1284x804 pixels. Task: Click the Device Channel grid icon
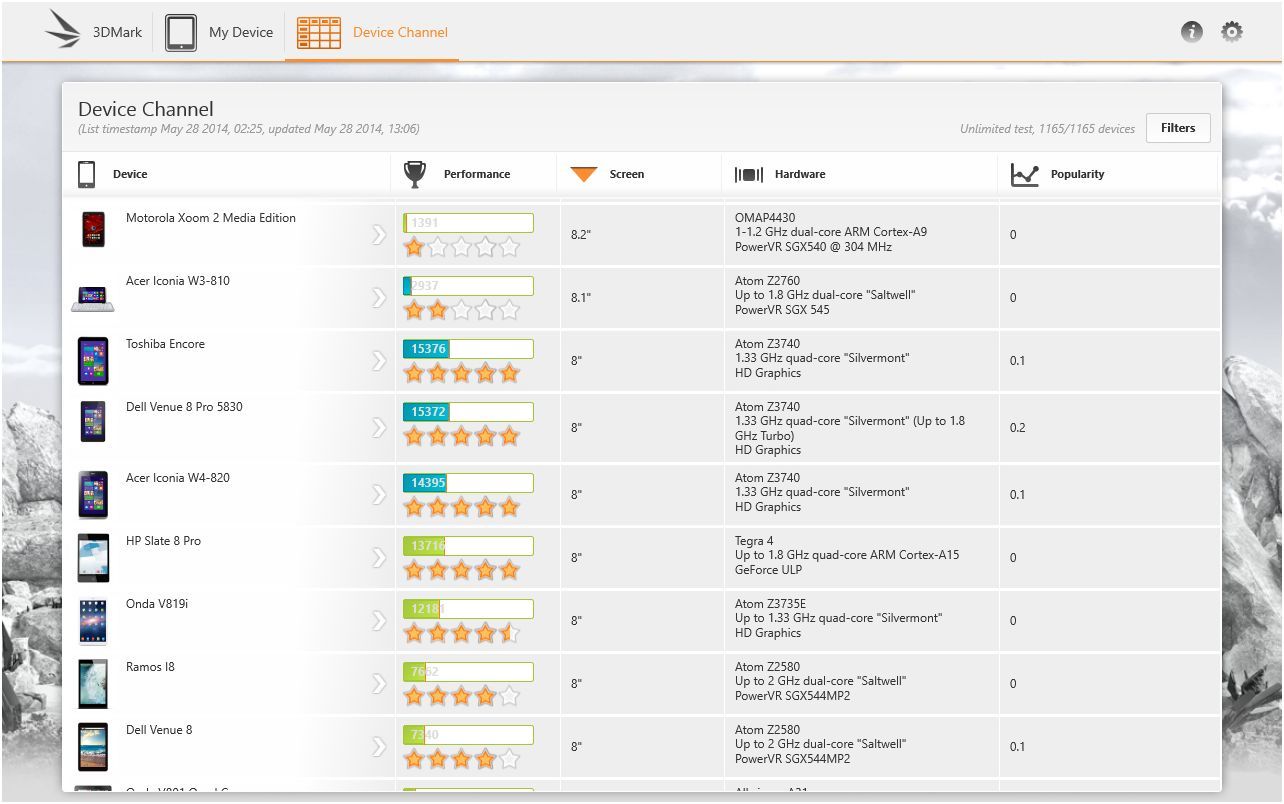pyautogui.click(x=319, y=32)
